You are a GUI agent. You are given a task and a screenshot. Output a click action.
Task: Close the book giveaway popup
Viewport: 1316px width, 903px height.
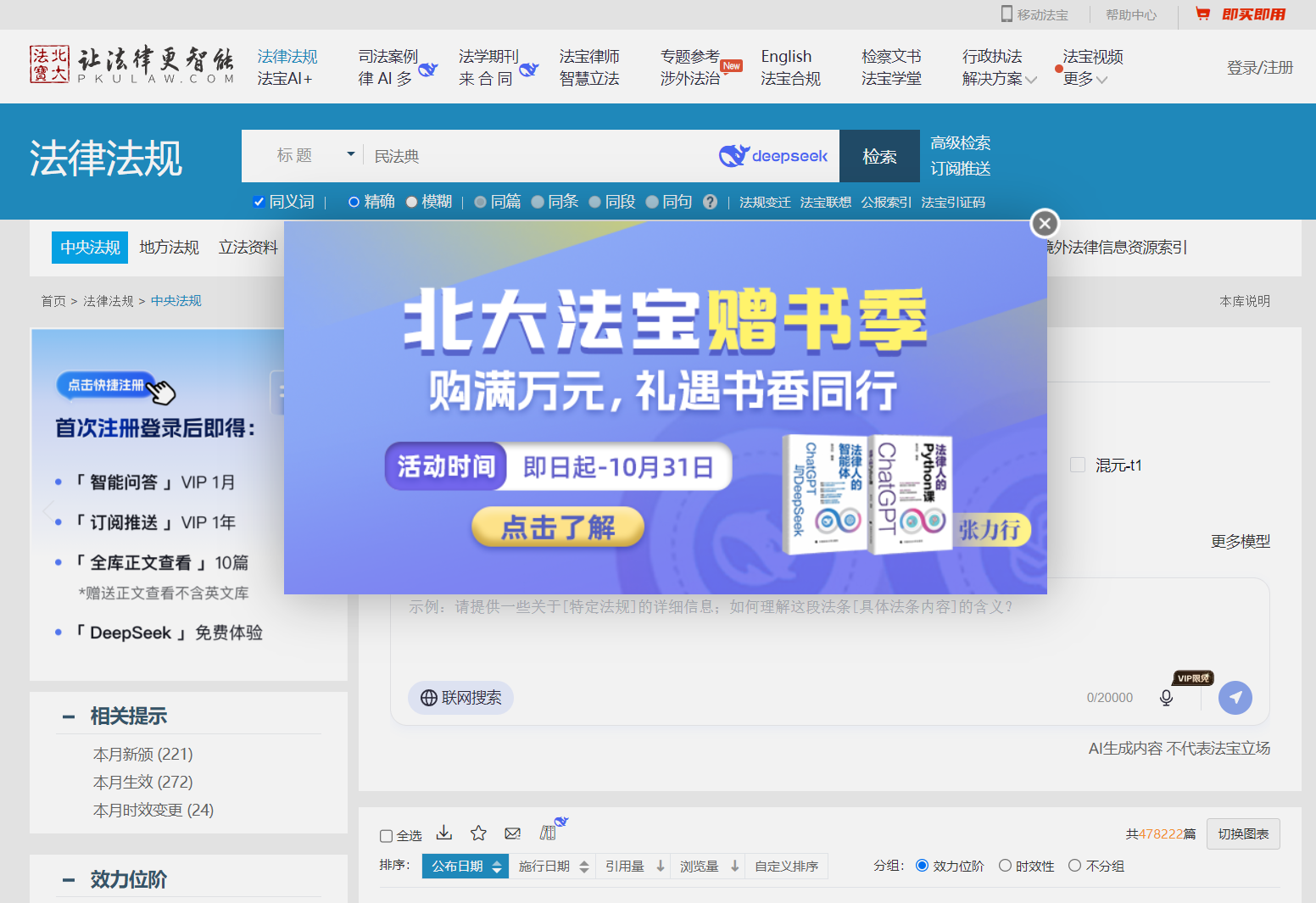[x=1045, y=223]
